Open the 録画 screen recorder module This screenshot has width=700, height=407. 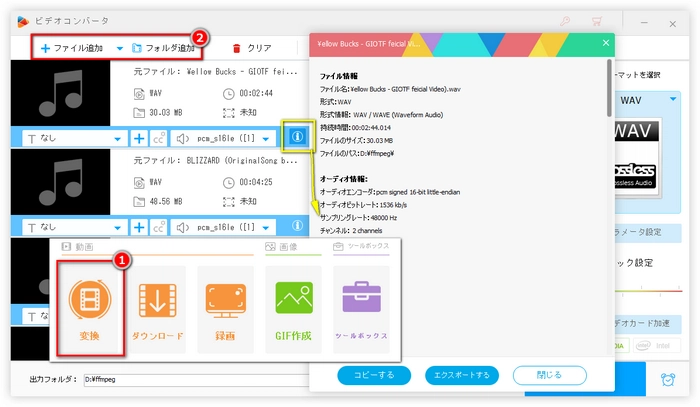click(x=225, y=309)
